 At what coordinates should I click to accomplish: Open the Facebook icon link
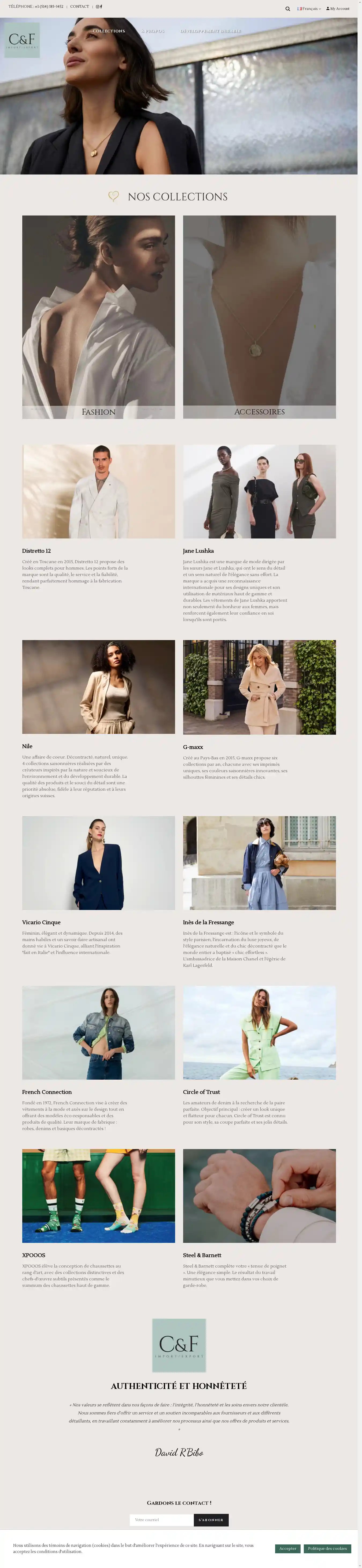(x=101, y=7)
